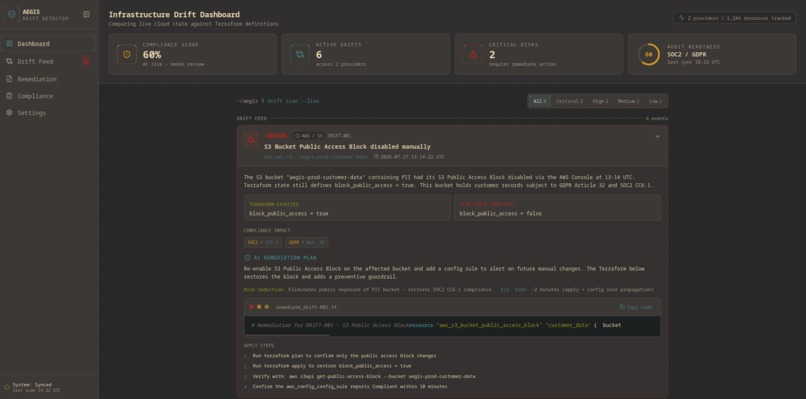806x399 pixels.
Task: Click the Compliance Score 60% card
Action: tap(192, 54)
